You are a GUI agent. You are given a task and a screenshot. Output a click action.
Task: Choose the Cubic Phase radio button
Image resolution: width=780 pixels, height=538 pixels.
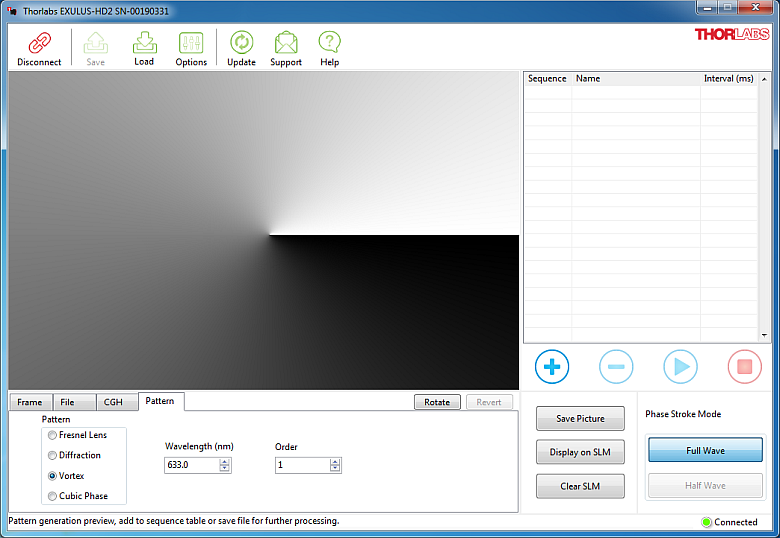pos(52,496)
